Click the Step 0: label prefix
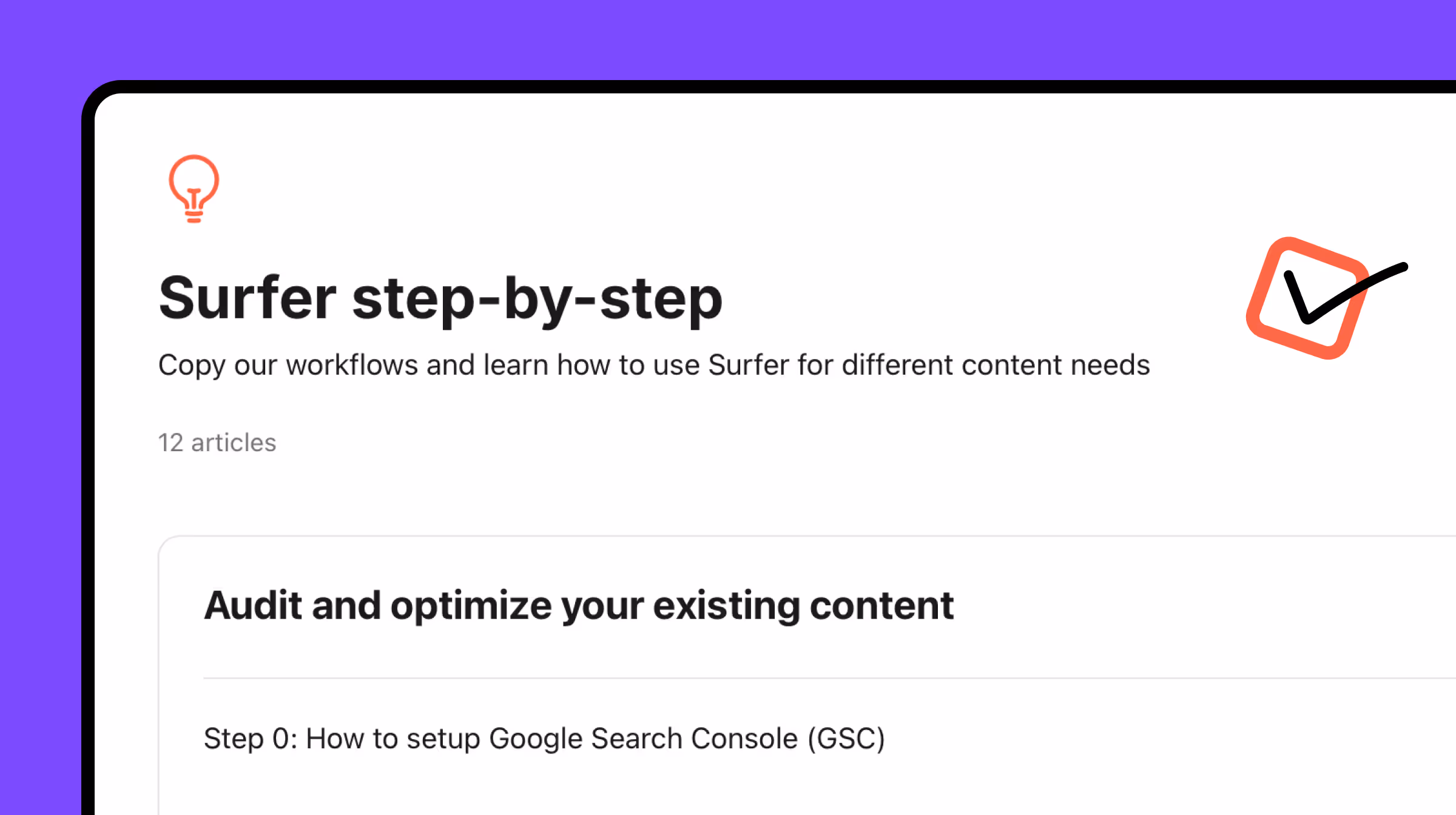Viewport: 1456px width, 815px height. click(250, 739)
